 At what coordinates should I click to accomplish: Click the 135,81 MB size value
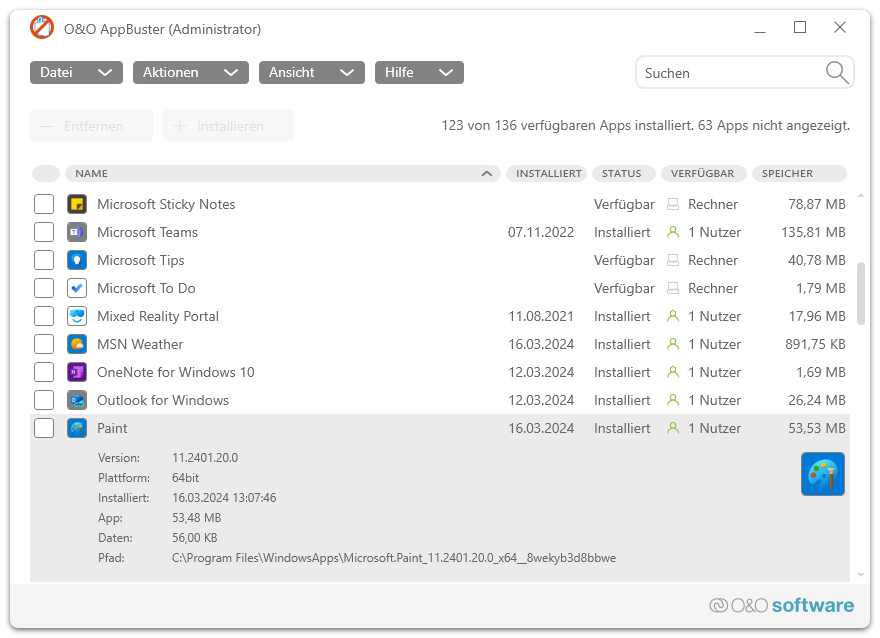click(813, 232)
